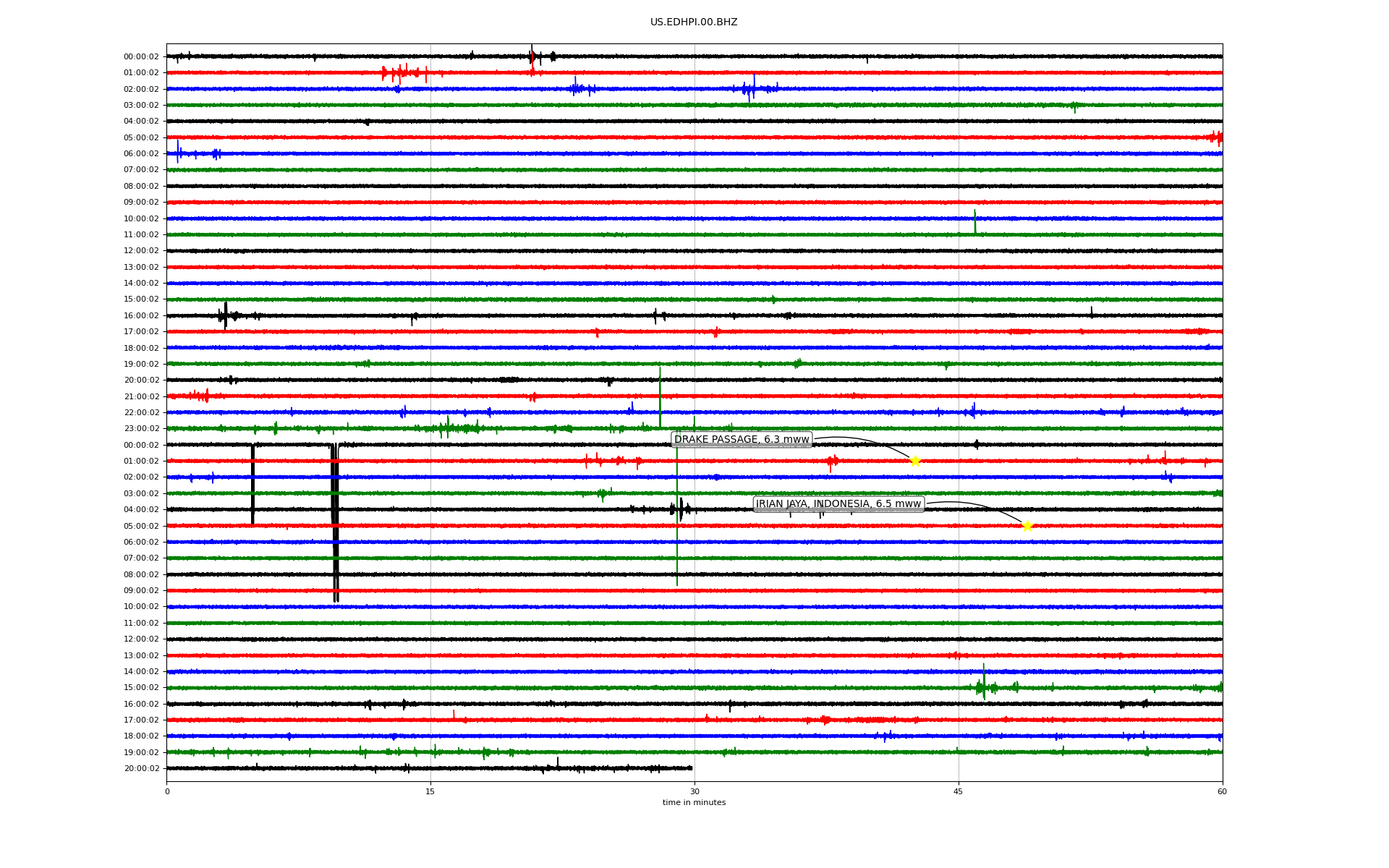The height and width of the screenshot is (868, 1389).
Task: Click the 15 tick on the x-axis
Action: 430,791
